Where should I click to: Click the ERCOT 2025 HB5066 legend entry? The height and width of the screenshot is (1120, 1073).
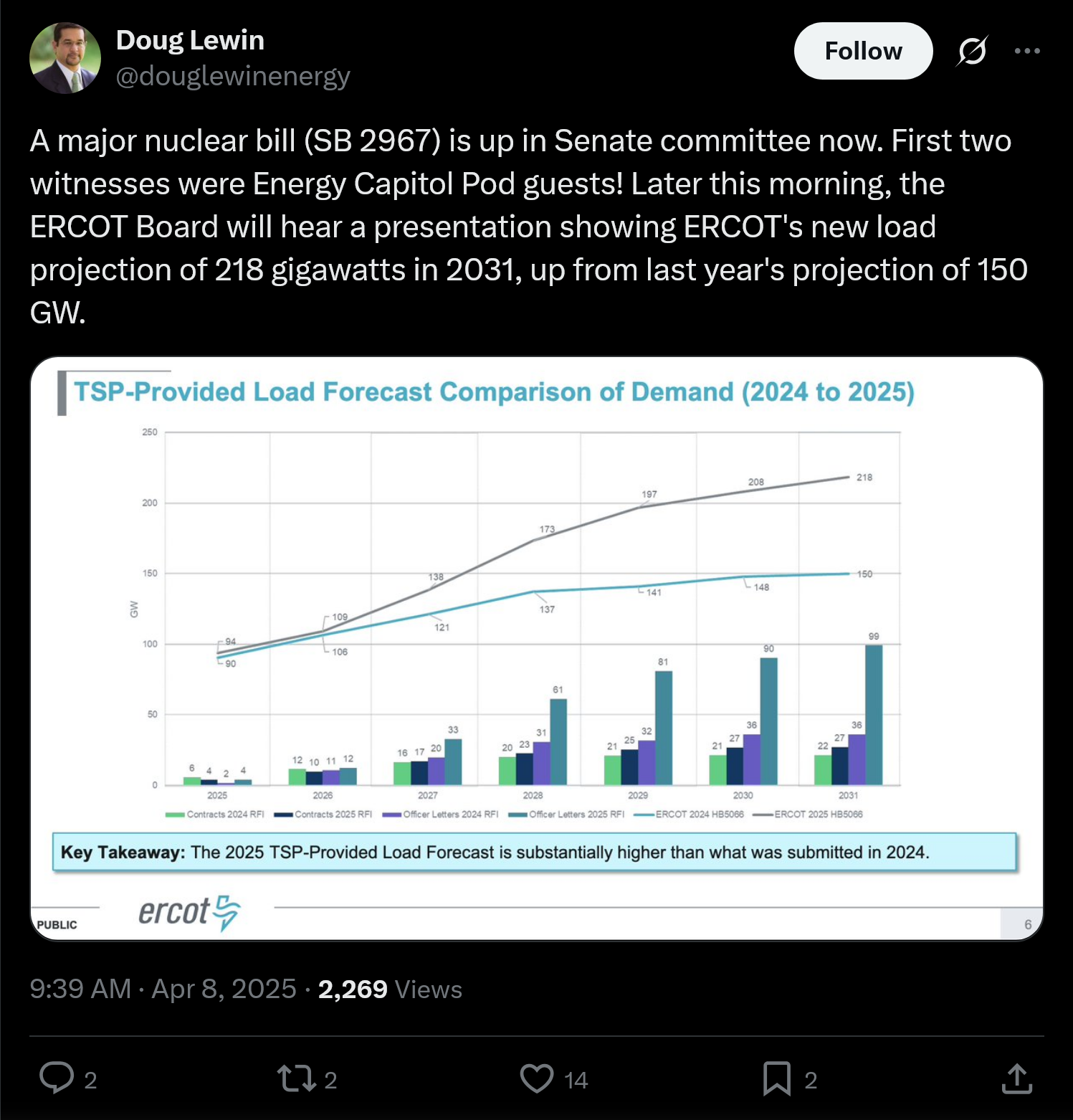click(808, 815)
